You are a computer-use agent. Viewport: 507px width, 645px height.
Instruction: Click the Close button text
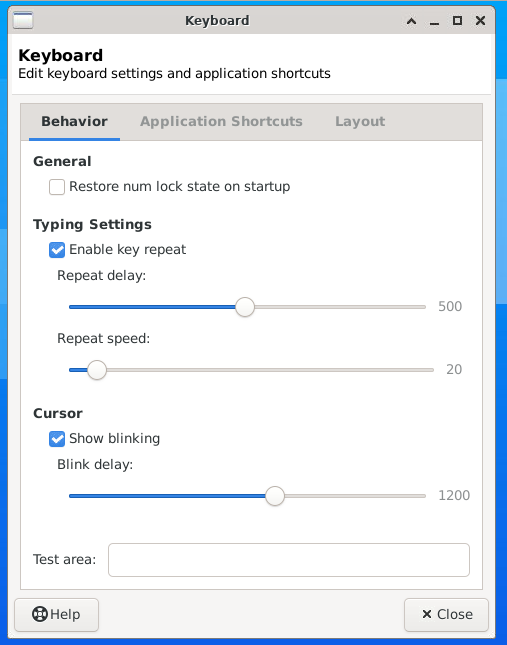pyautogui.click(x=455, y=614)
